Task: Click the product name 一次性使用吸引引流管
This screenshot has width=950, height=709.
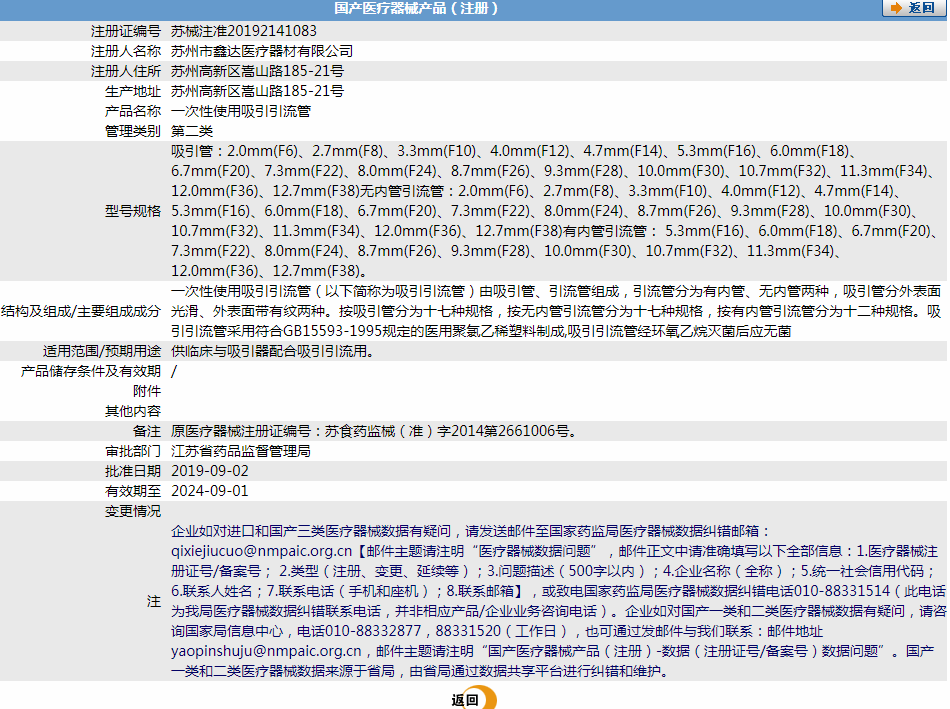Action: tap(241, 111)
